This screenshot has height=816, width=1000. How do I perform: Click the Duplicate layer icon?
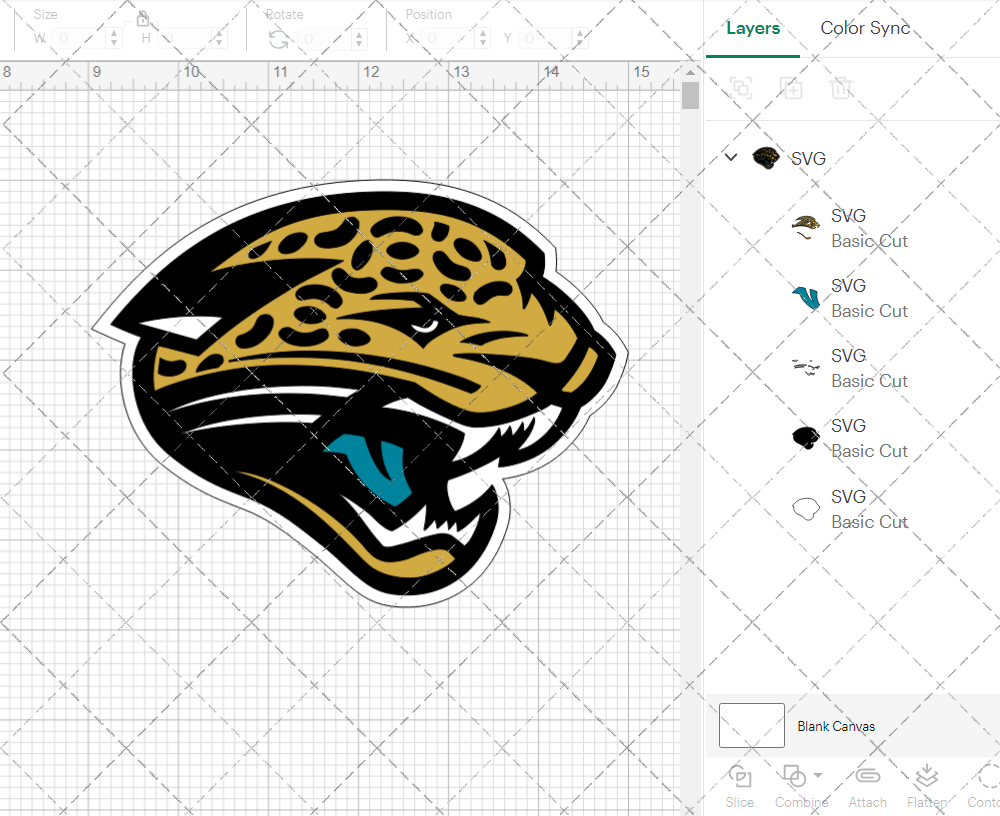tap(791, 88)
